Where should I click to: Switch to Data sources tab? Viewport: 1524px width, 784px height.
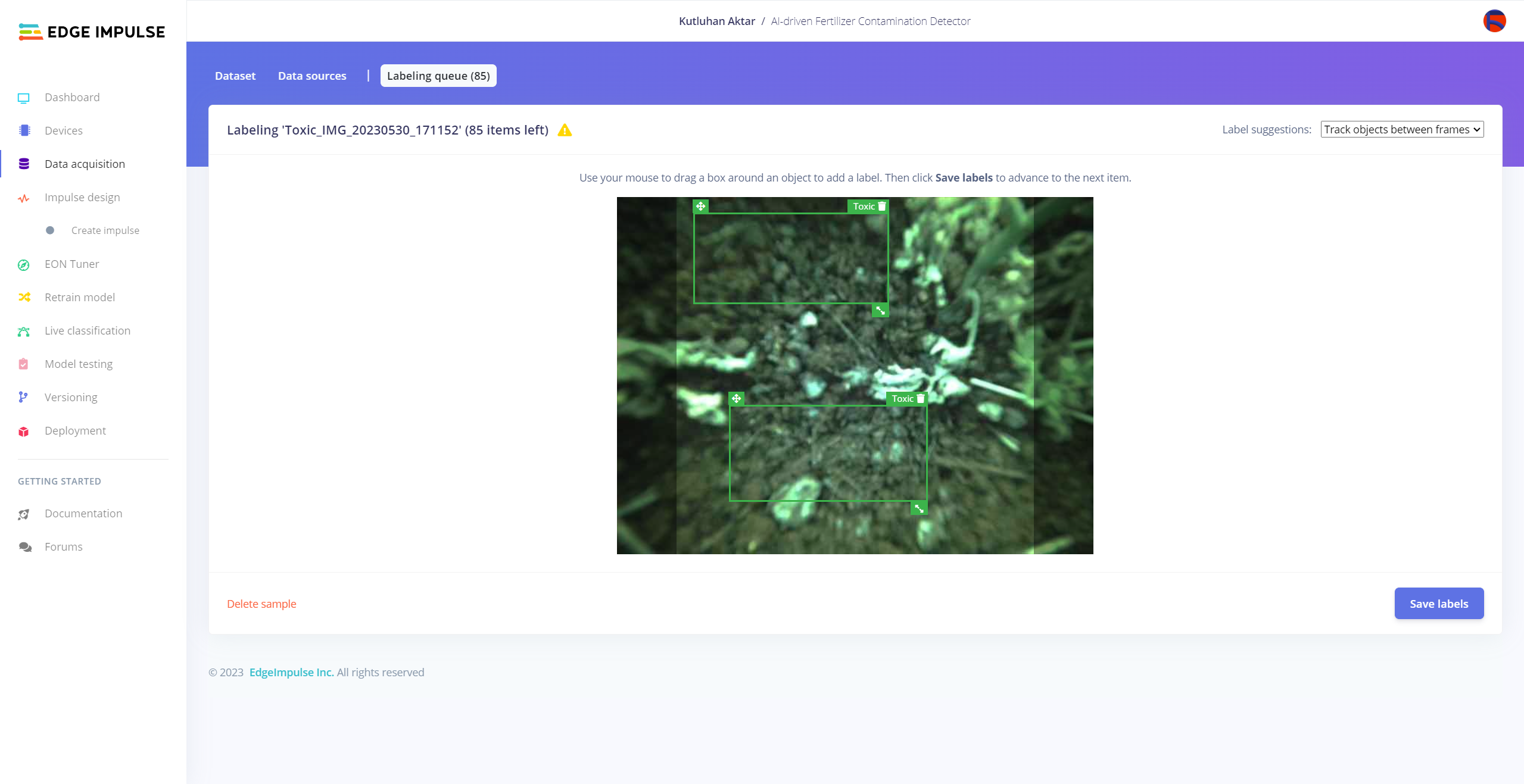[312, 76]
